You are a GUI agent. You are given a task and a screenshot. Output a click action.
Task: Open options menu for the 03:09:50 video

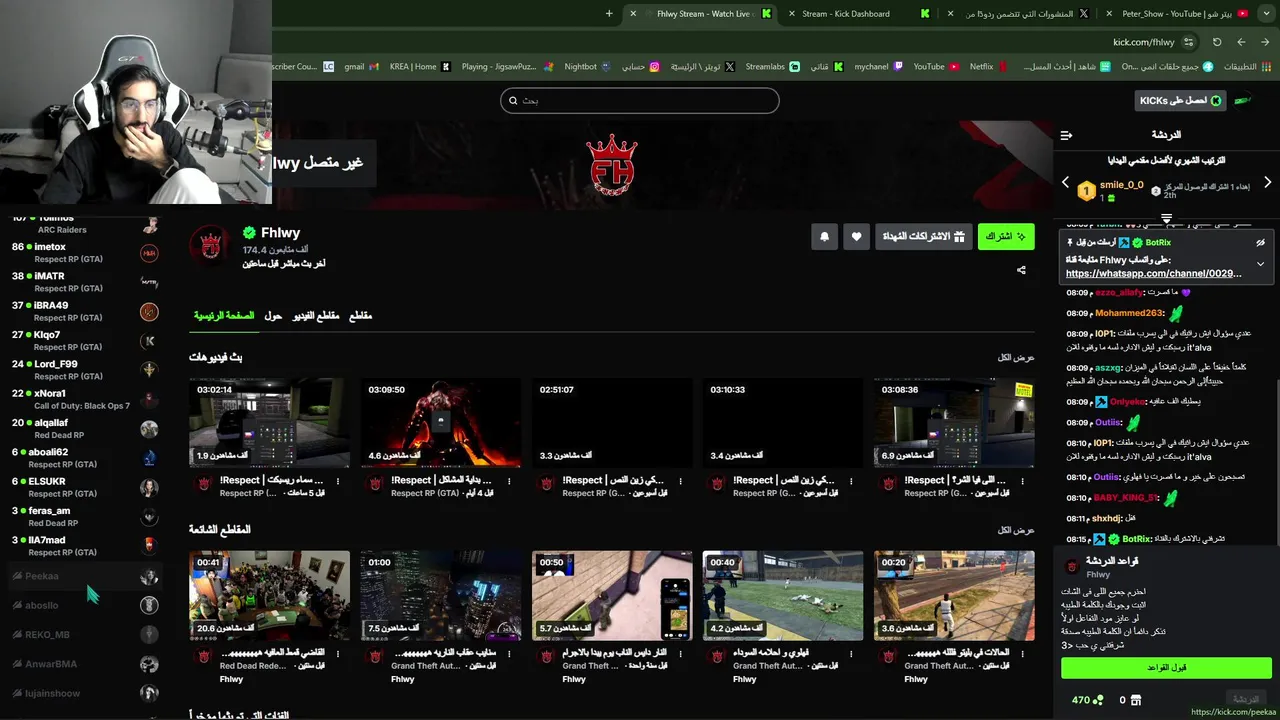pos(509,481)
